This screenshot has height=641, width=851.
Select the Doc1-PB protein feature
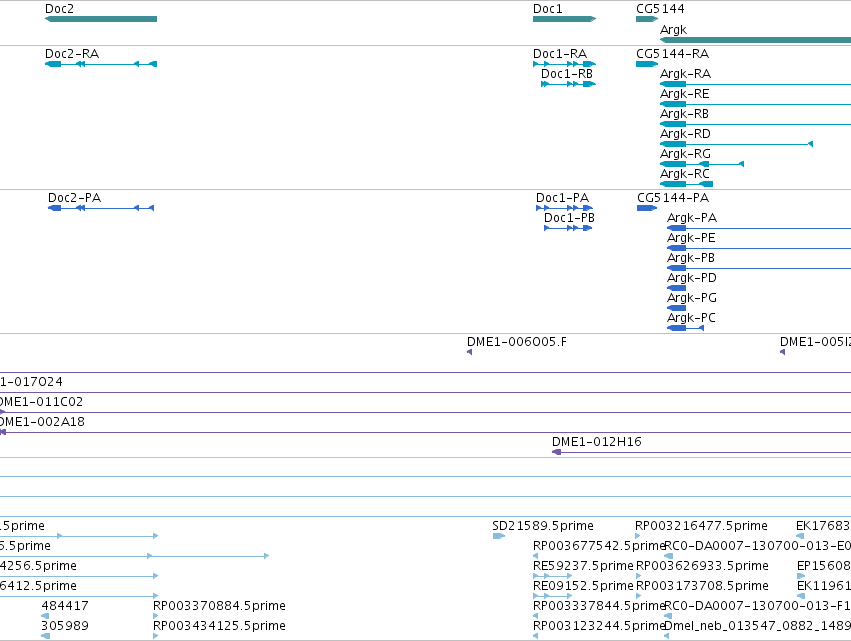coord(568,228)
